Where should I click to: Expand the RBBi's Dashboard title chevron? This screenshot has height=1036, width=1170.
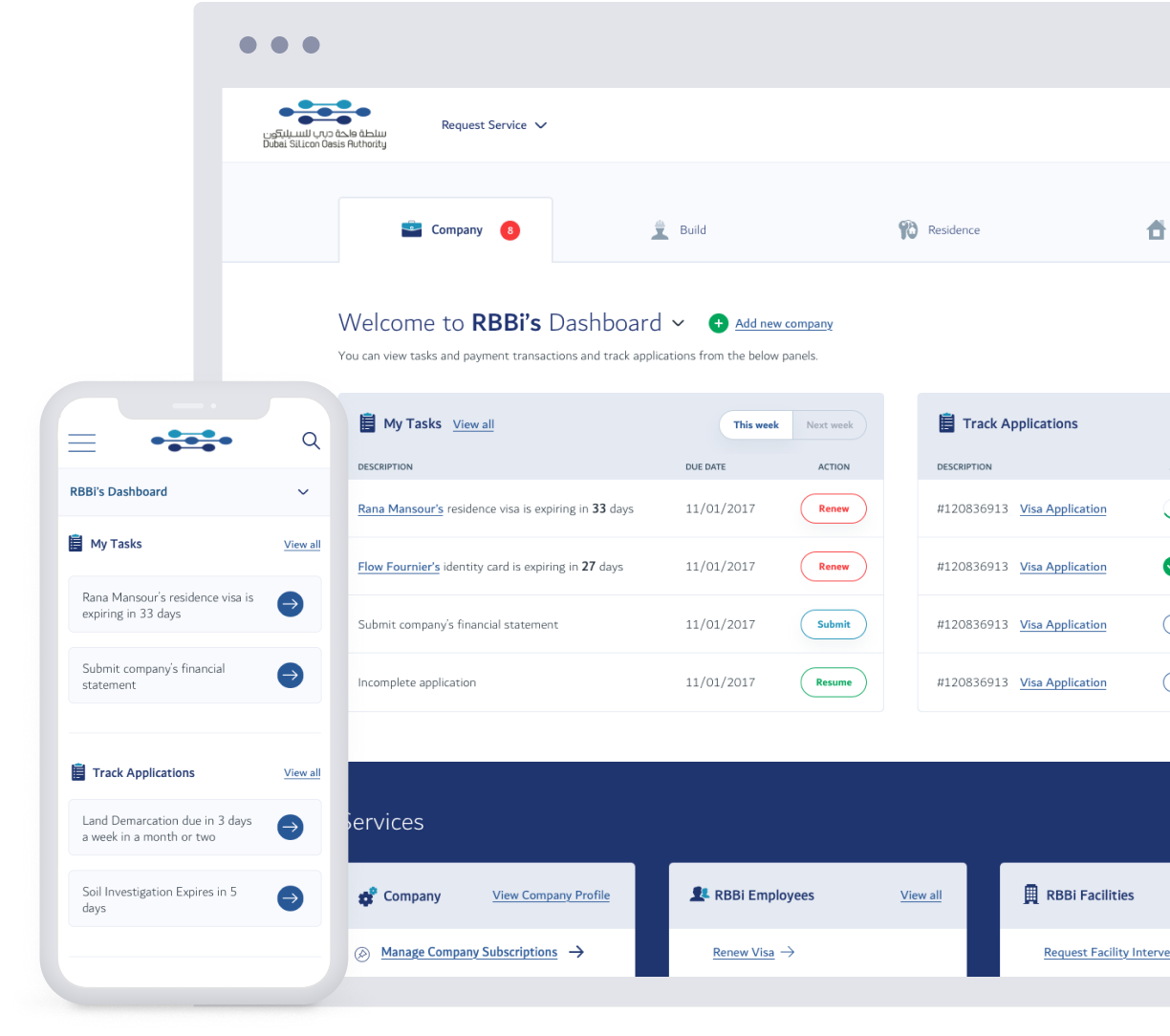[679, 323]
